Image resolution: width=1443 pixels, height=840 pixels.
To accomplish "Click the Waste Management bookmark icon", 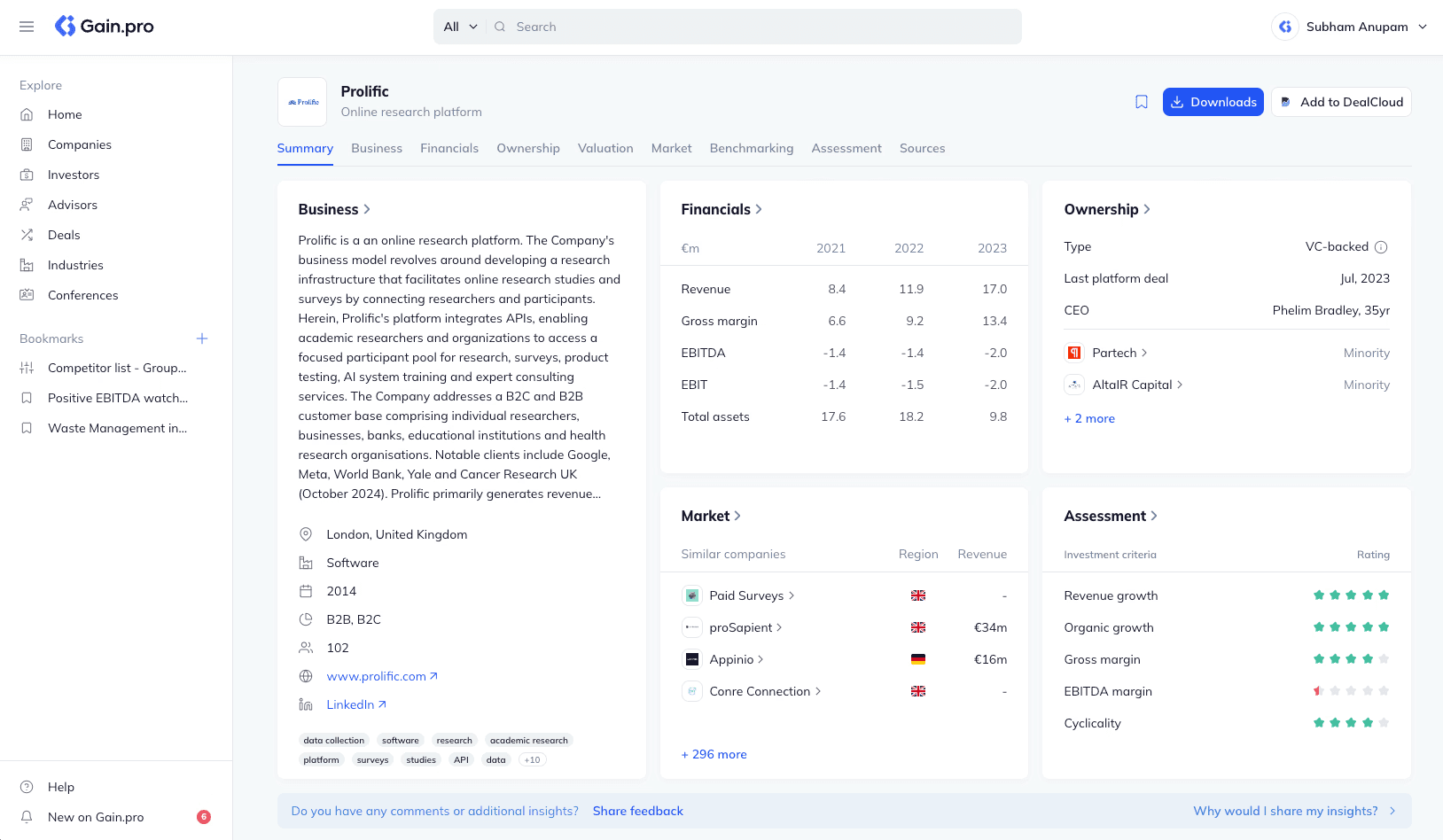I will 27,428.
